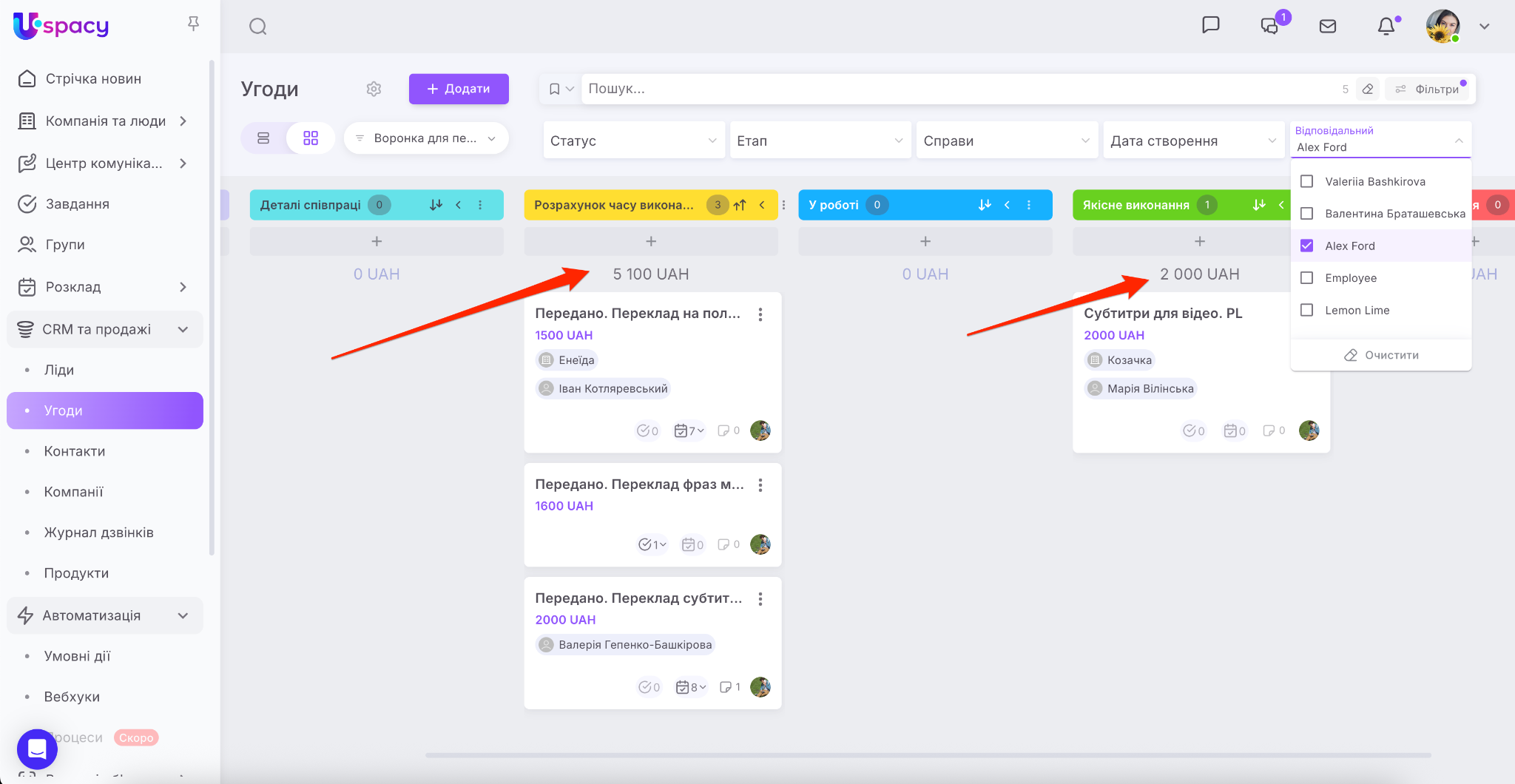Tick the Lemon Lime checkbox

1307,310
